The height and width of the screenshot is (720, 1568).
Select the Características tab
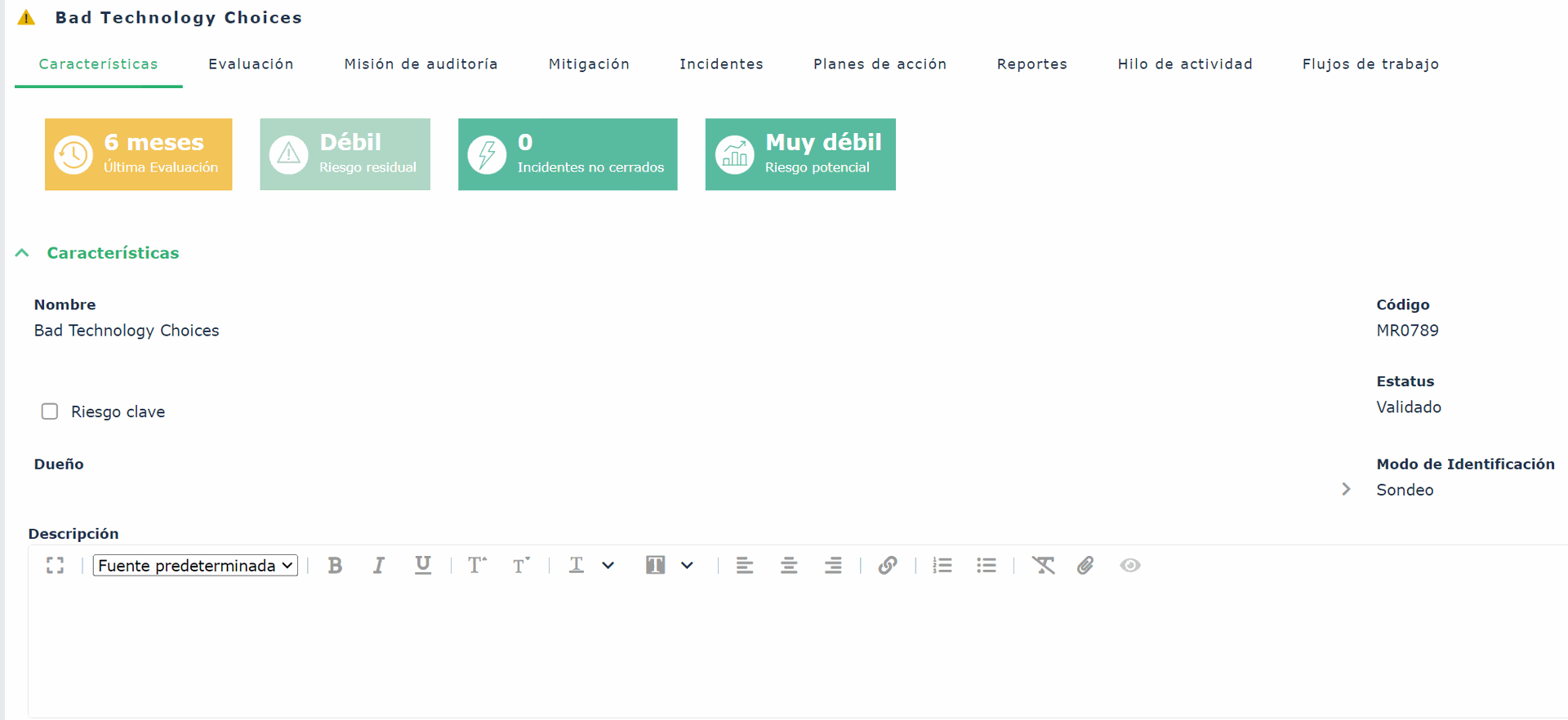98,64
